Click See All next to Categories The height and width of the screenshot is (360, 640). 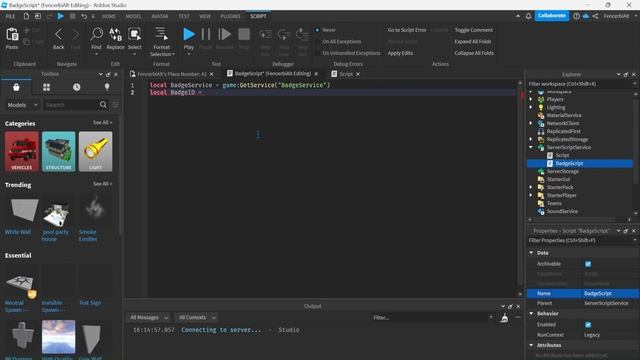pos(102,122)
